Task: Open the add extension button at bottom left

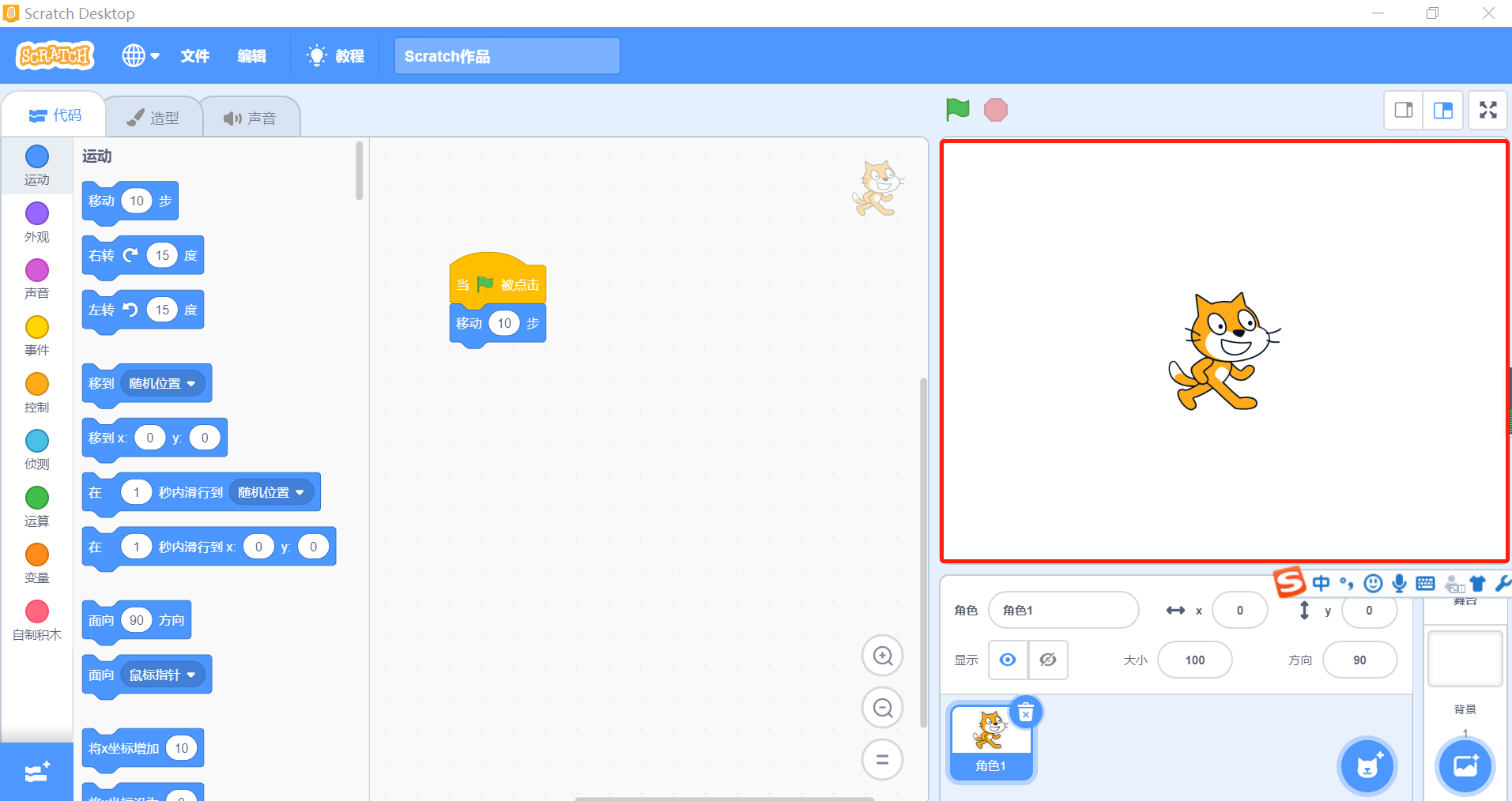Action: 36,772
